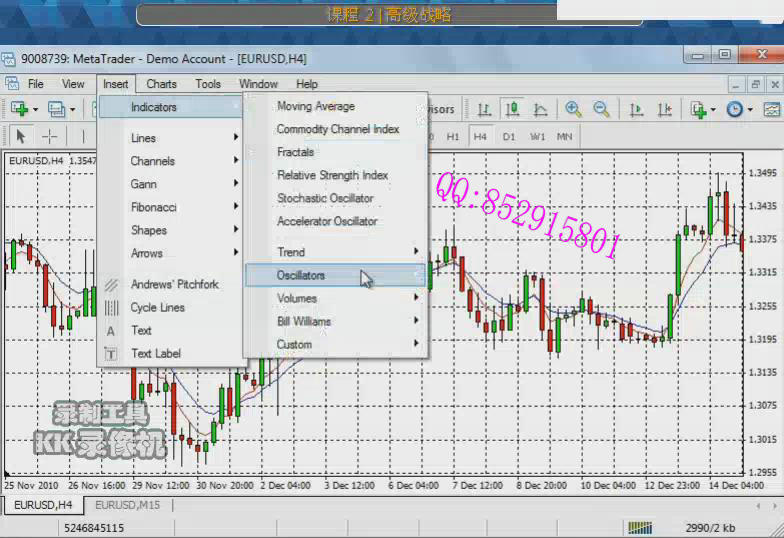Select the bar chart type icon

click(484, 109)
